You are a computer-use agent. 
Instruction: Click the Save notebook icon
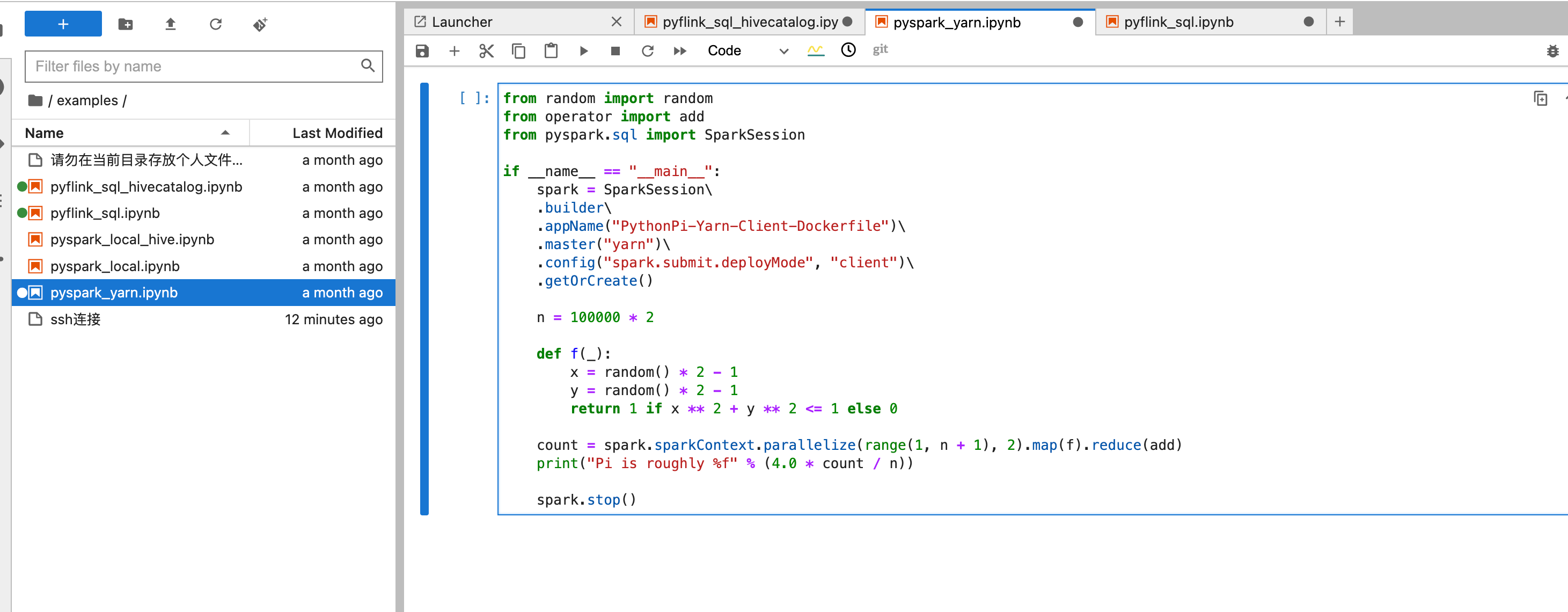422,51
